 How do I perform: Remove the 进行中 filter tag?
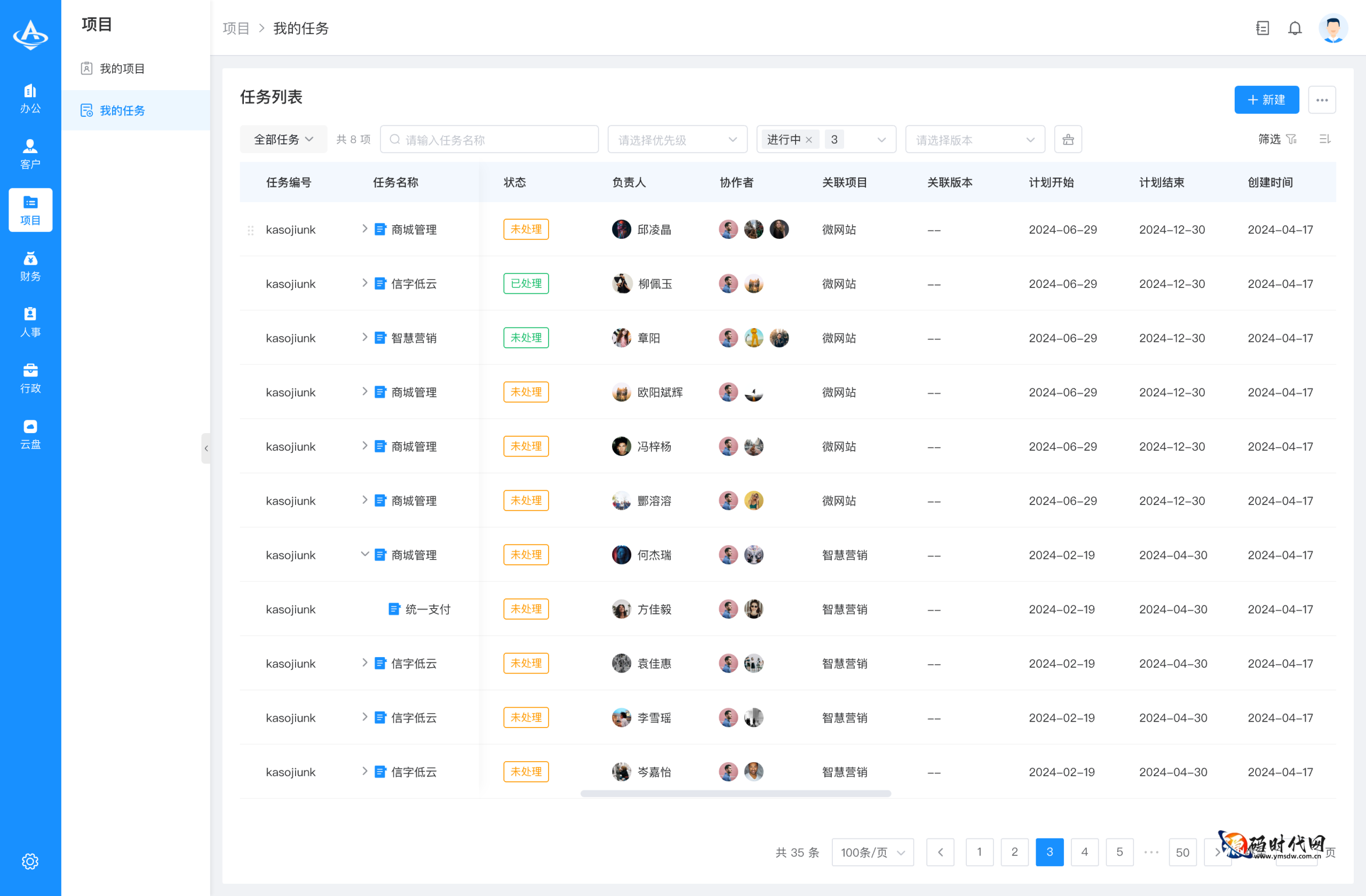click(x=809, y=139)
